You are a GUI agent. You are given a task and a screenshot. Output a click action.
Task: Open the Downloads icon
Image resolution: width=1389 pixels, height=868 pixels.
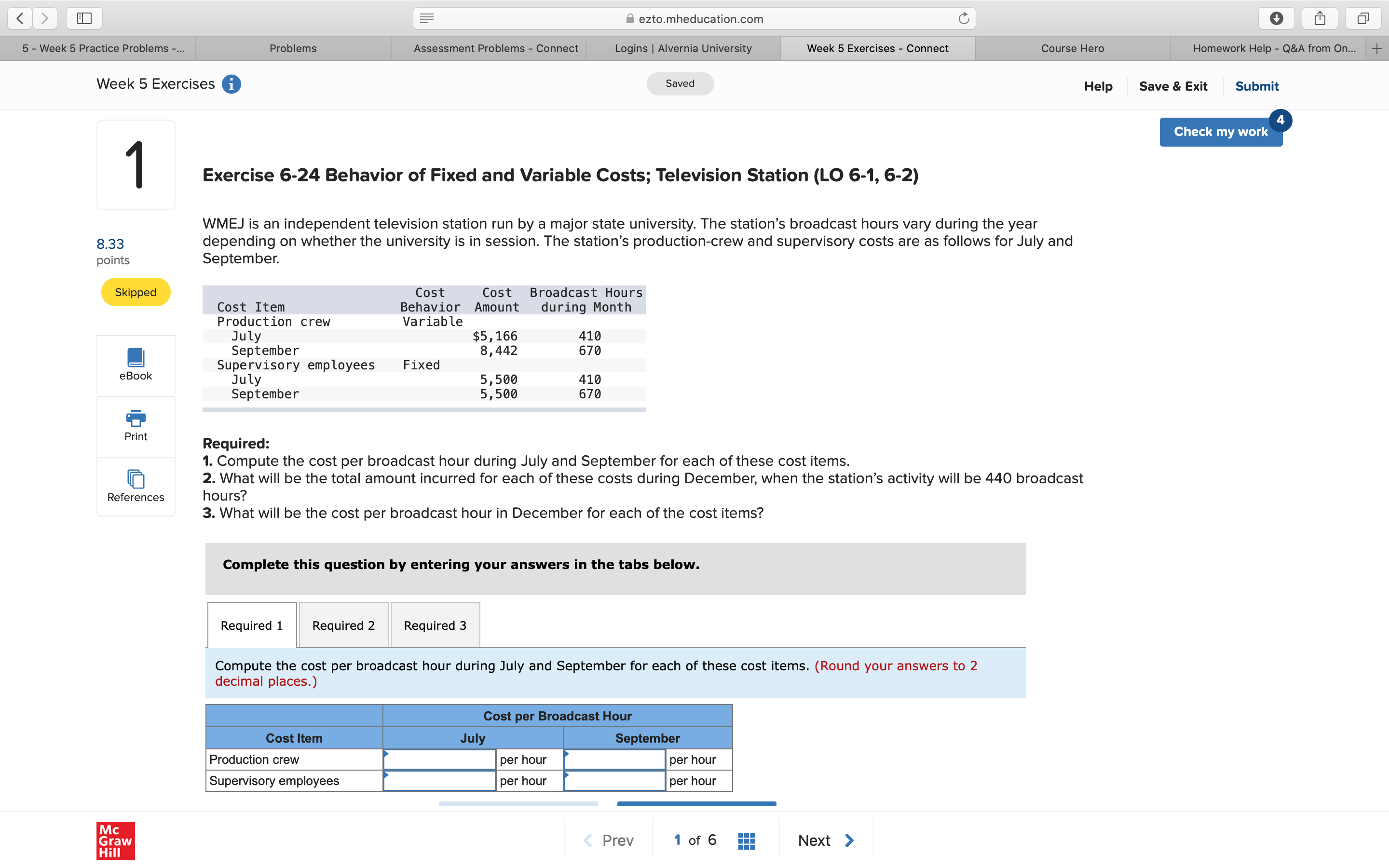(x=1277, y=18)
